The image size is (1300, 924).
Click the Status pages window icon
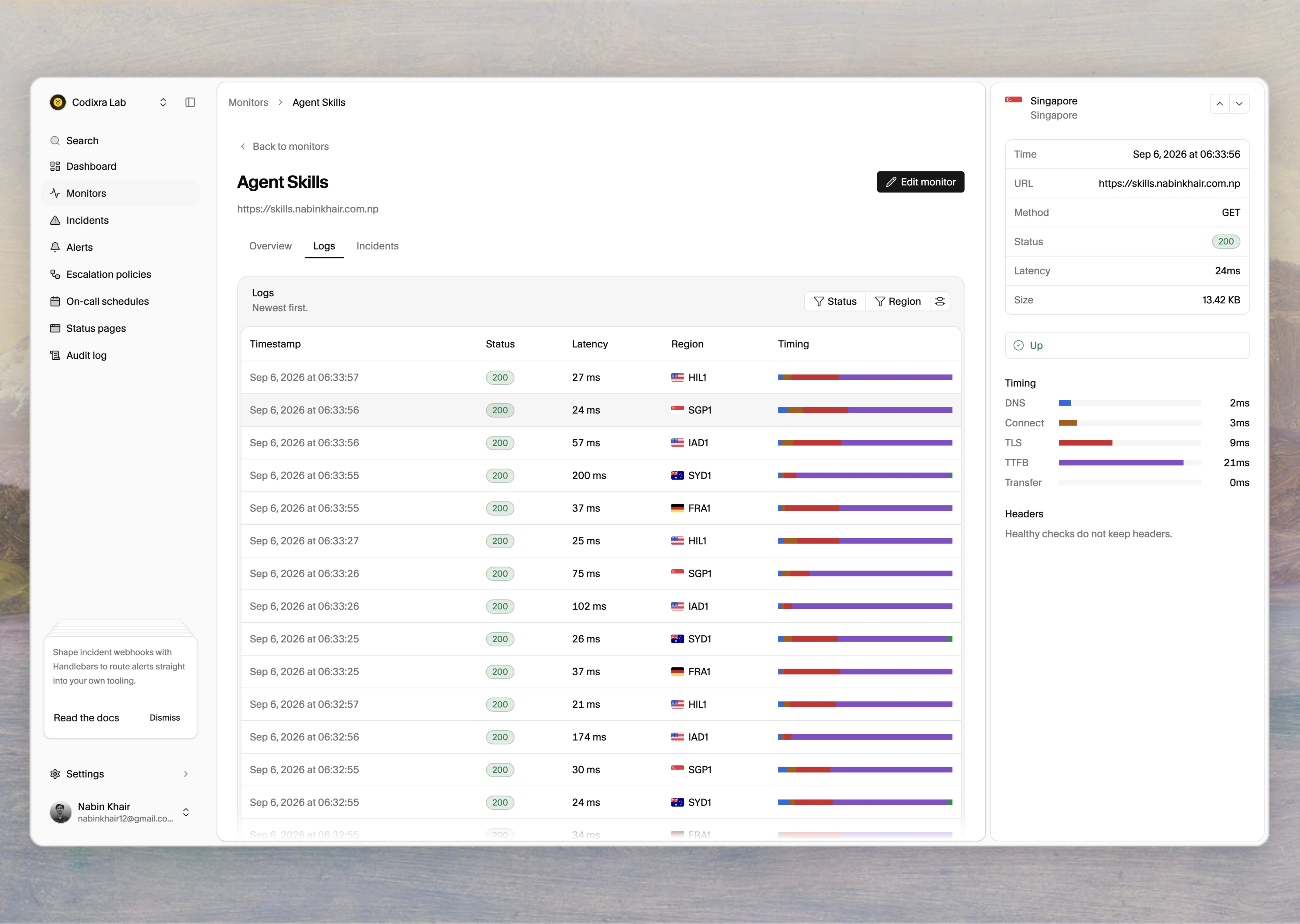coord(55,328)
